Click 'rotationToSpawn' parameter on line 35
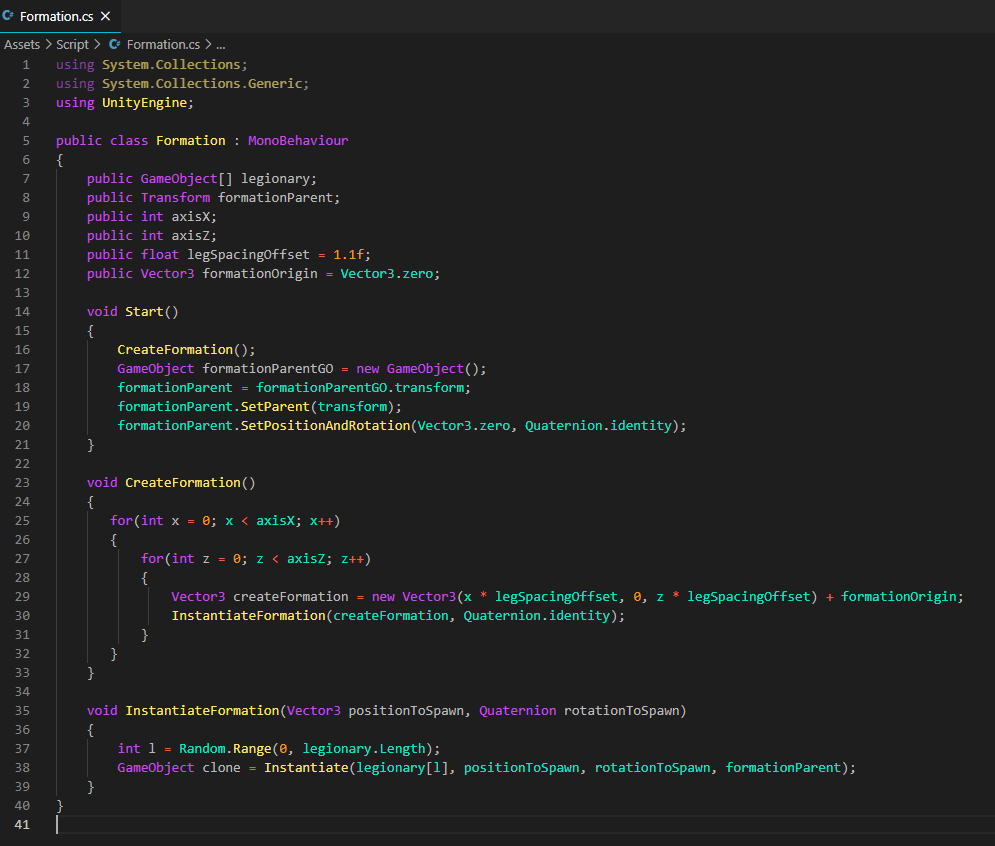Image resolution: width=995 pixels, height=846 pixels. 621,711
